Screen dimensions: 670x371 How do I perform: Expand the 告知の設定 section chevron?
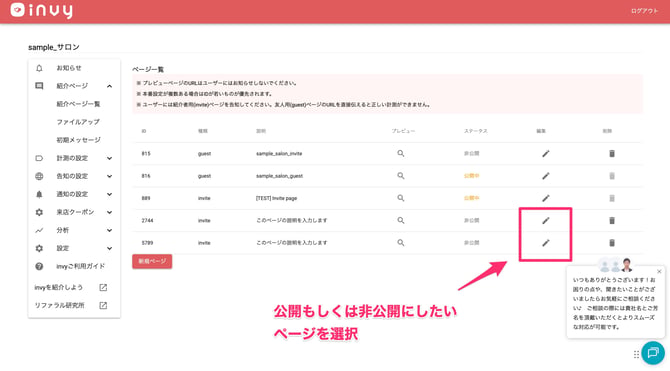click(x=109, y=176)
